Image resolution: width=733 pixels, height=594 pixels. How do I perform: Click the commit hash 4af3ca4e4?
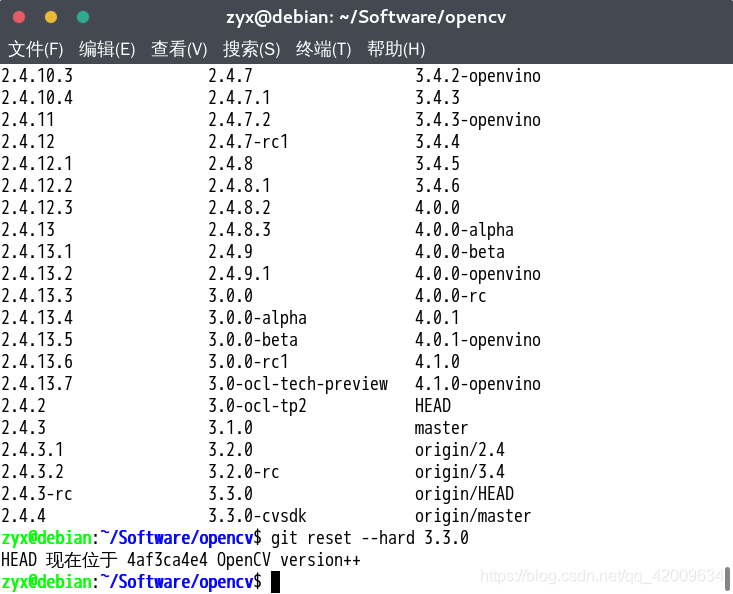click(167, 559)
